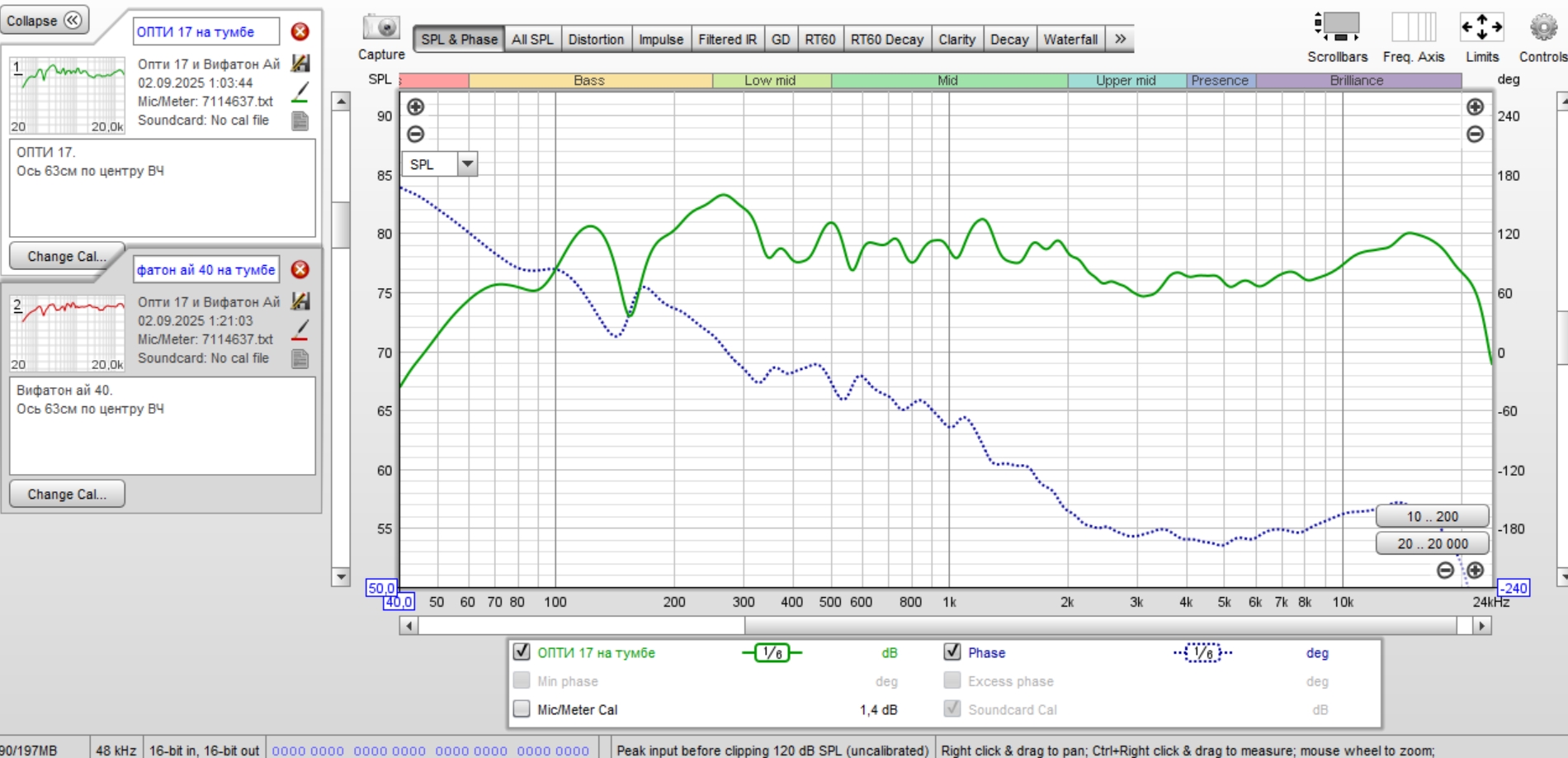Remove the ОПТИ 17 measurement with red X
The image size is (1568, 758).
(300, 31)
